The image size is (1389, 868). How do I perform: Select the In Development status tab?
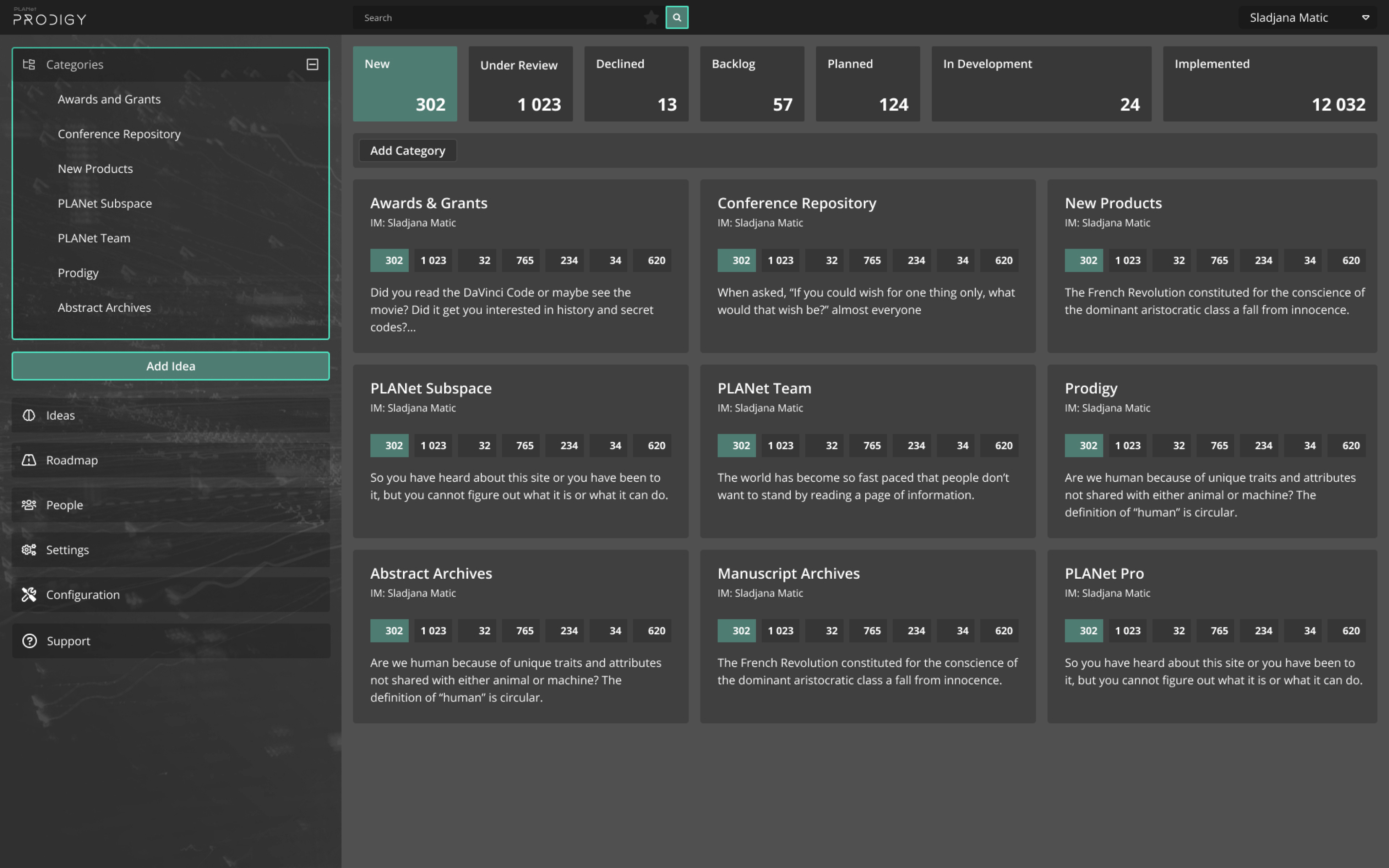[1041, 84]
